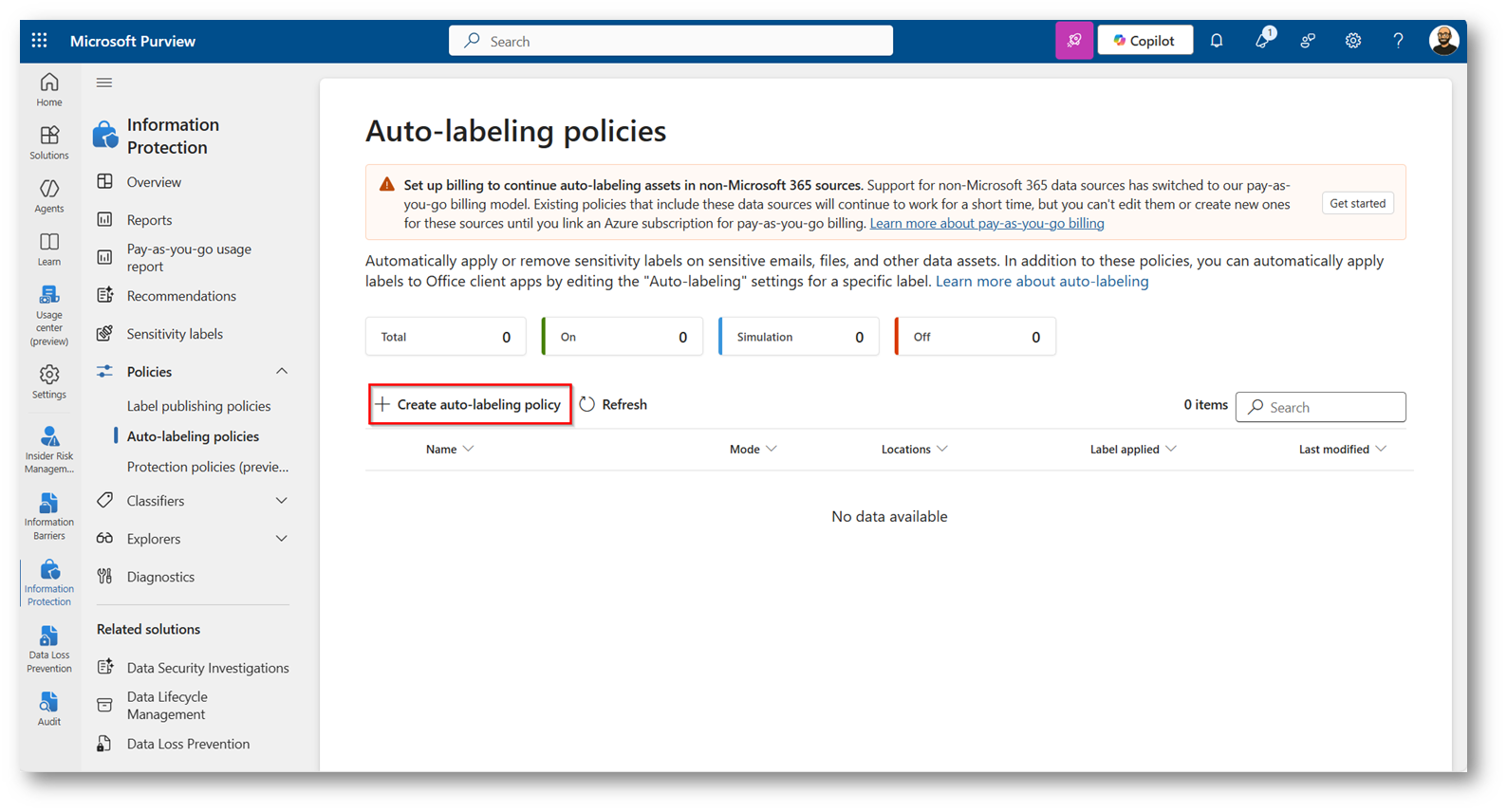Go to Data Loss Prevention rail icon

click(49, 649)
